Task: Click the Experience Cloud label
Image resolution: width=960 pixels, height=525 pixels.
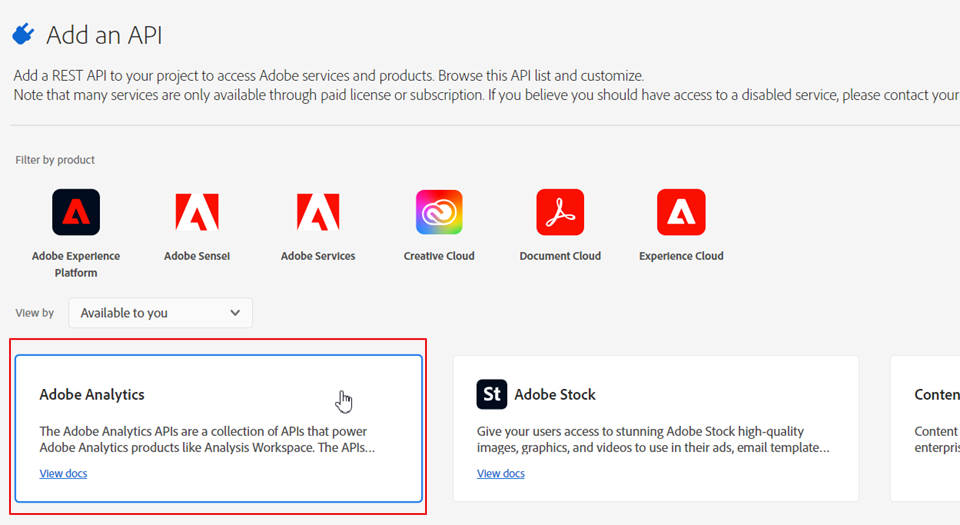Action: pyautogui.click(x=681, y=256)
